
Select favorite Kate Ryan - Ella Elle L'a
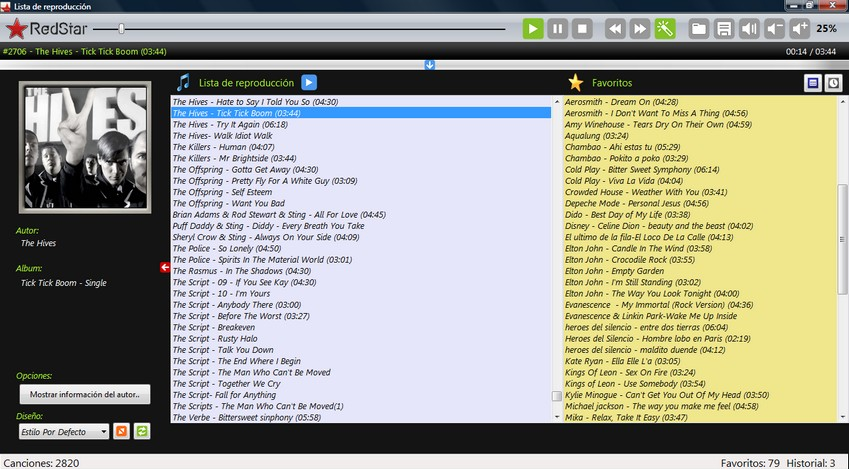(x=700, y=361)
